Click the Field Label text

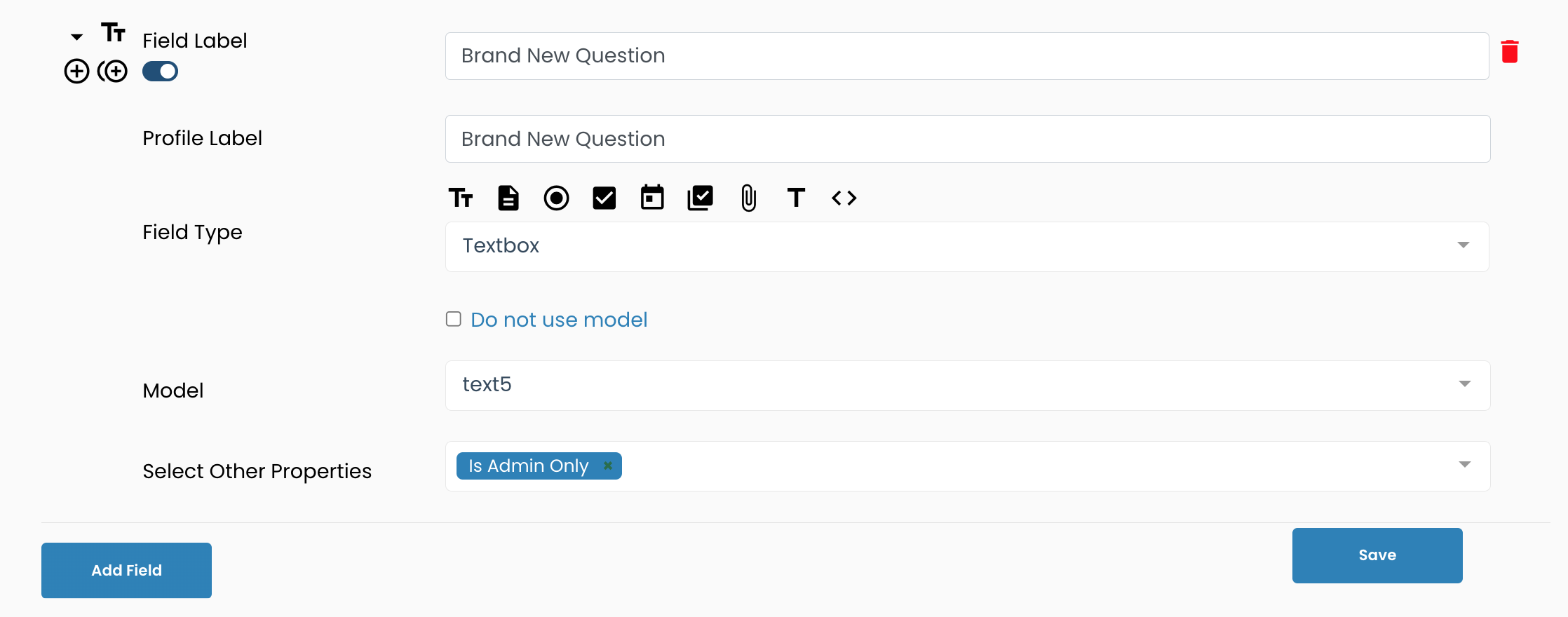195,41
